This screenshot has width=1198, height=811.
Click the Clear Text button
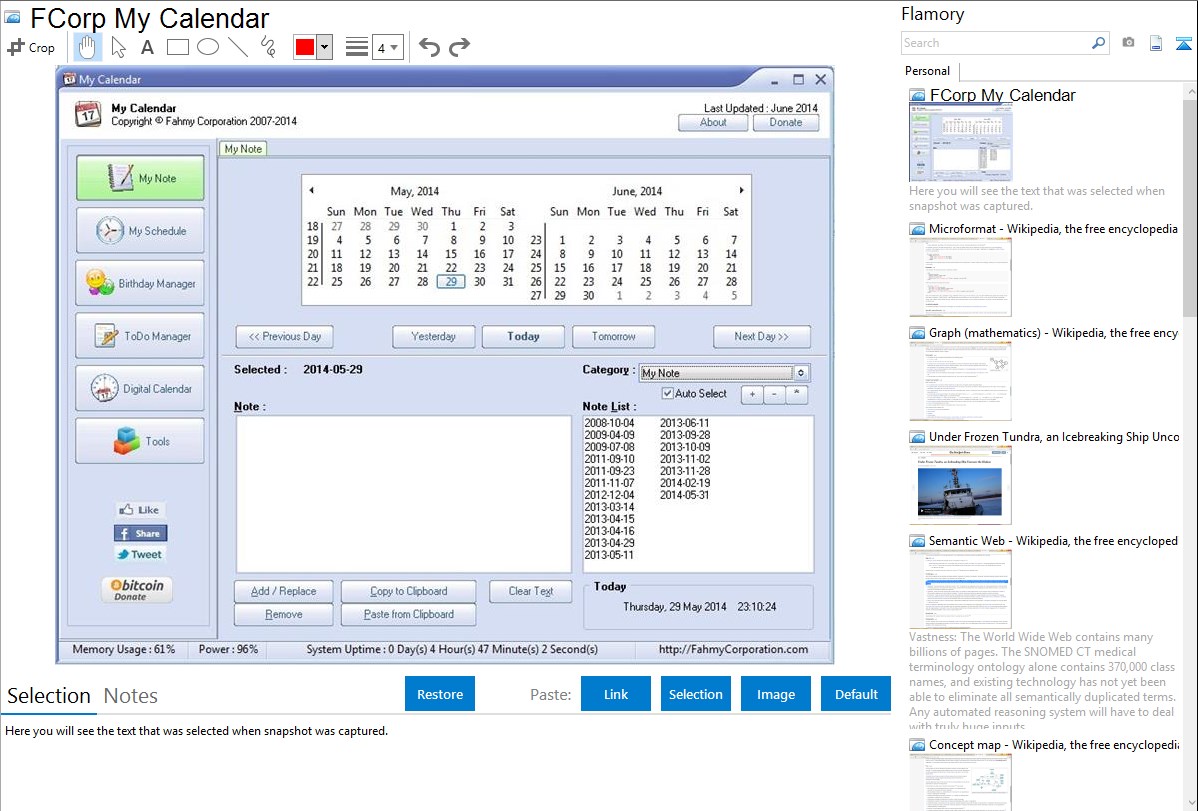530,592
